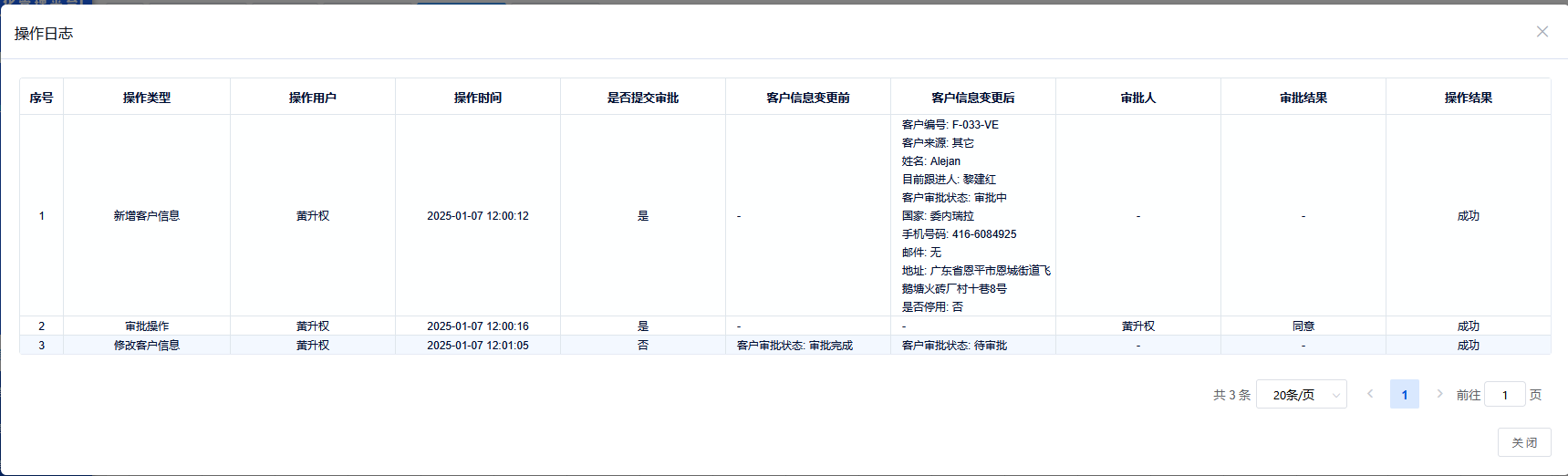Click the 审批结果 column header
Viewport: 1568px width, 476px height.
pyautogui.click(x=1303, y=98)
